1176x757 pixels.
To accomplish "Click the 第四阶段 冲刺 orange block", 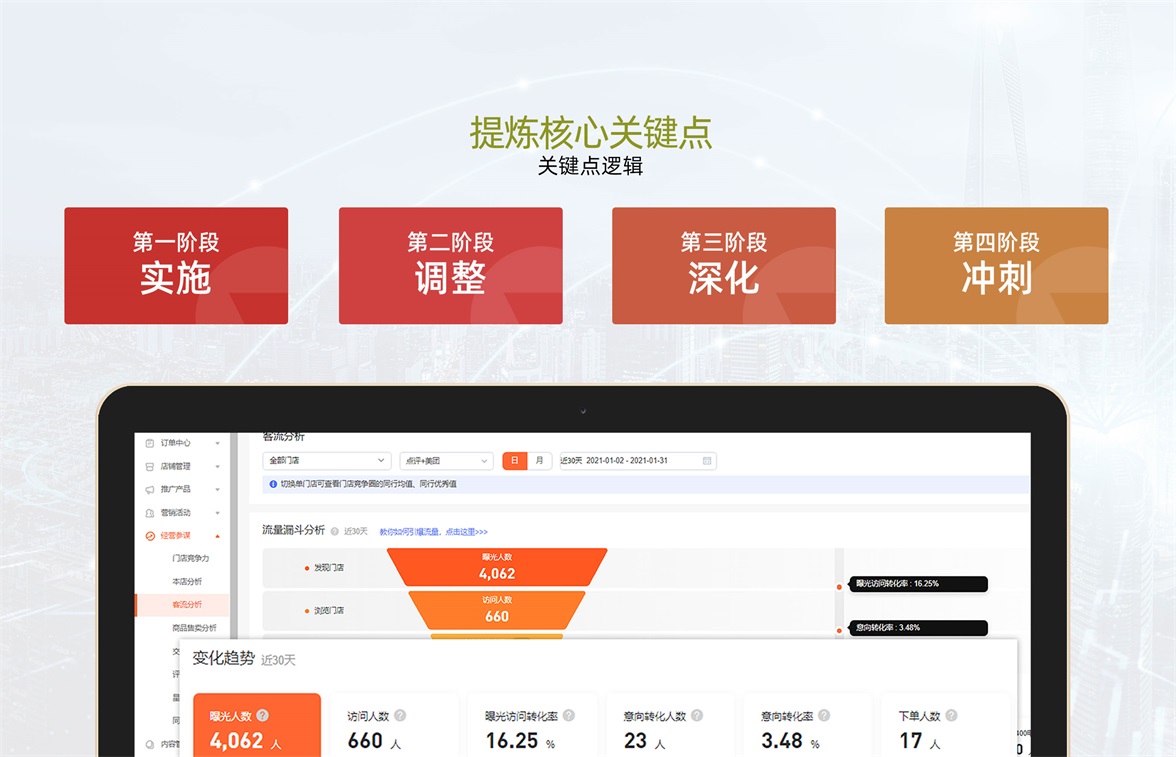I will (996, 266).
